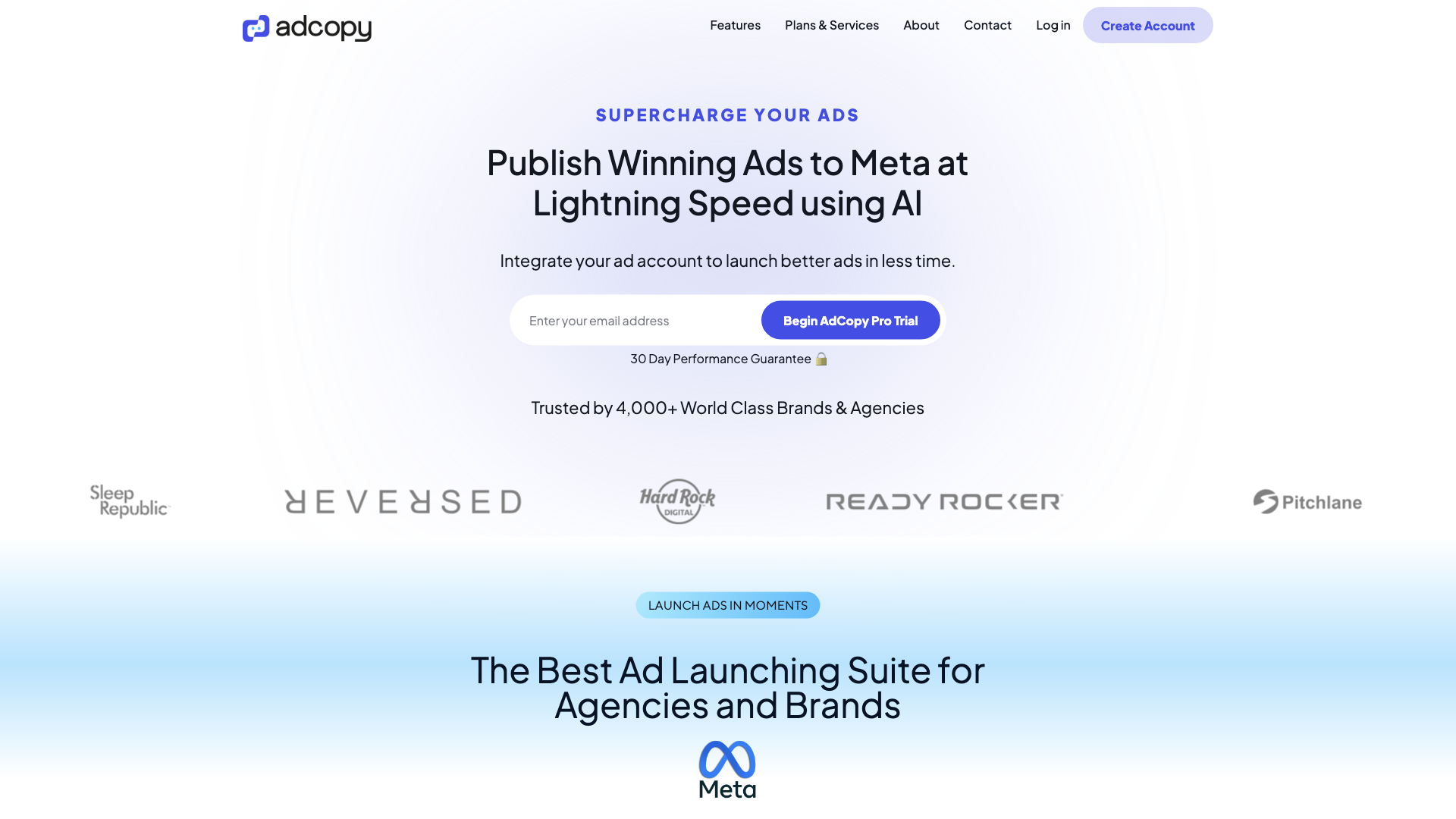Click the 'Begin AdCopy Pro Trial' button
The width and height of the screenshot is (1456, 819).
pos(850,320)
